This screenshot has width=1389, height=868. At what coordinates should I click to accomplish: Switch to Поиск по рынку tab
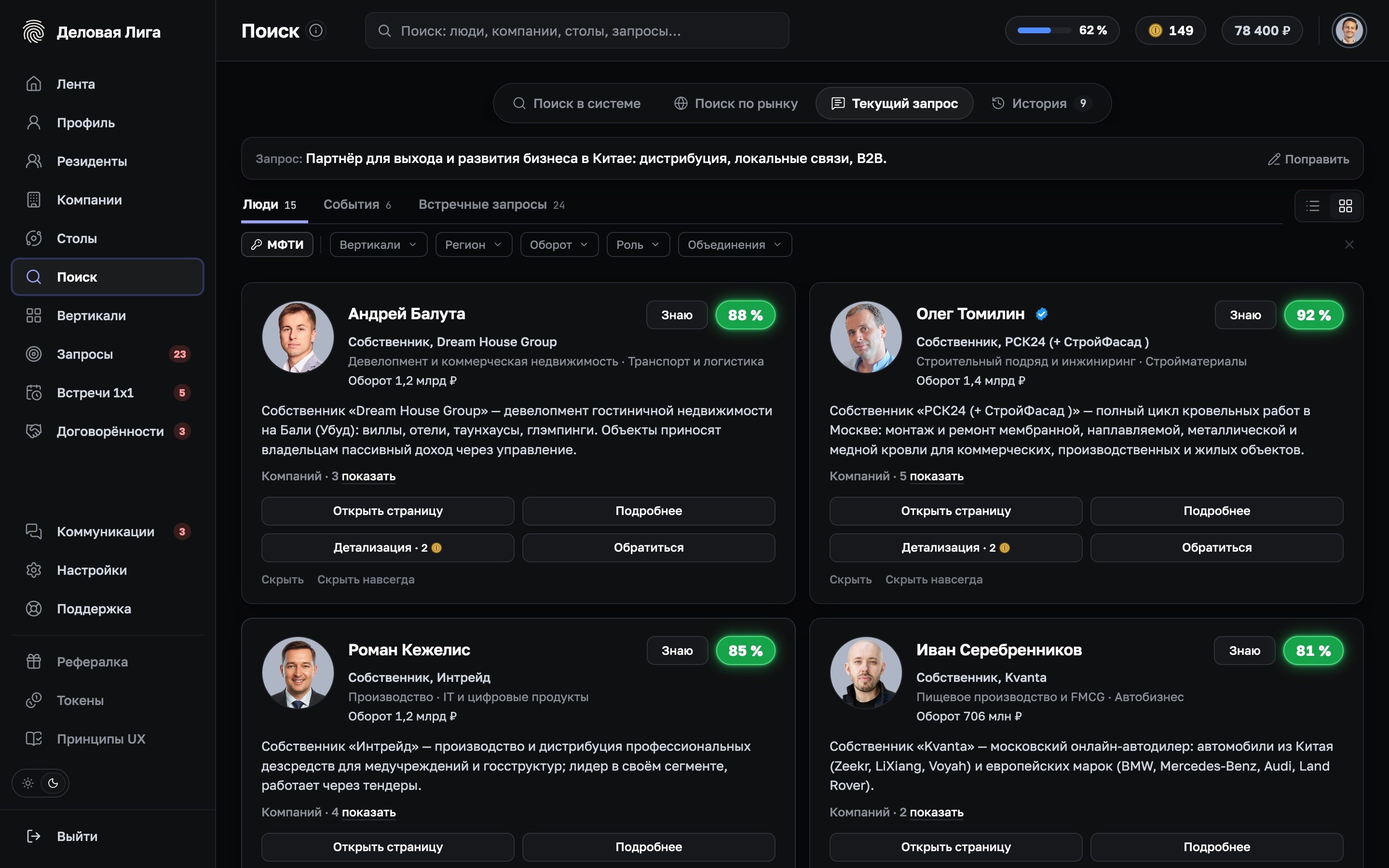pos(736,103)
